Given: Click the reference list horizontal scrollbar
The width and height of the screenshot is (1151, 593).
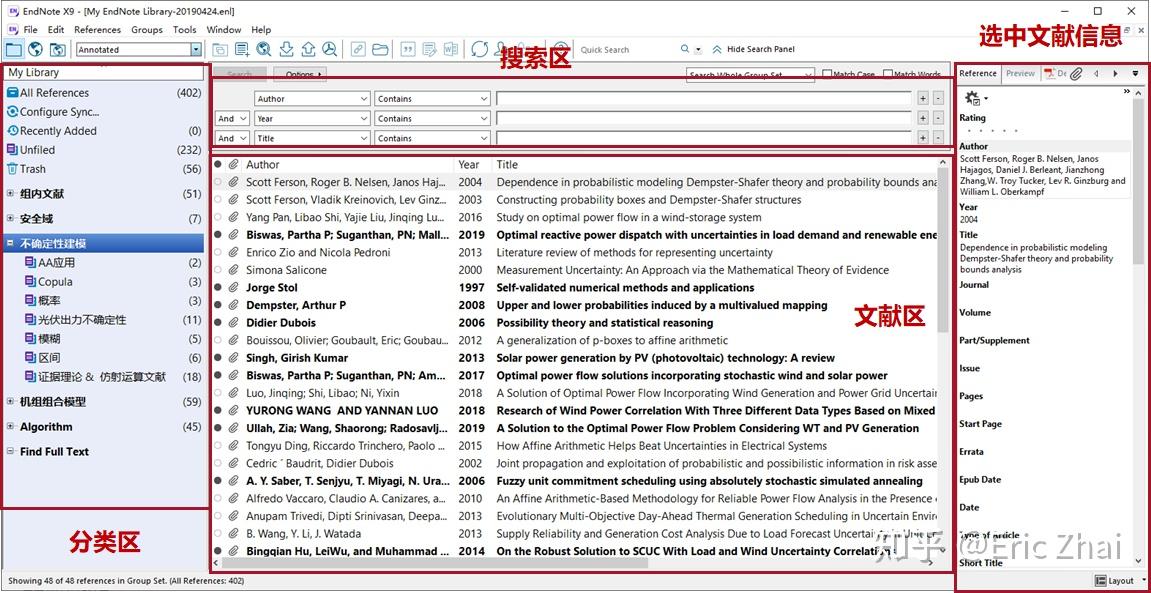Looking at the screenshot, I should click(x=435, y=563).
